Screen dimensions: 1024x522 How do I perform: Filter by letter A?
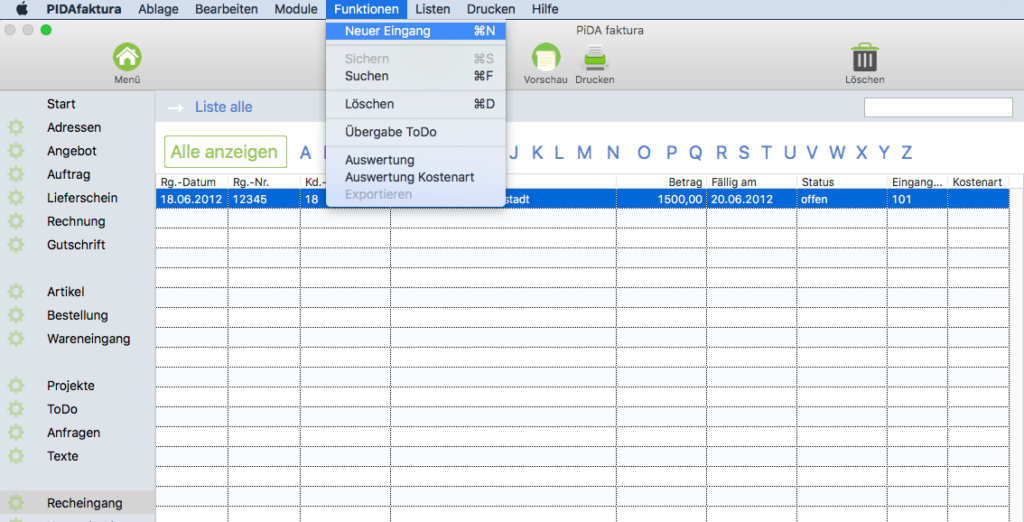click(306, 152)
